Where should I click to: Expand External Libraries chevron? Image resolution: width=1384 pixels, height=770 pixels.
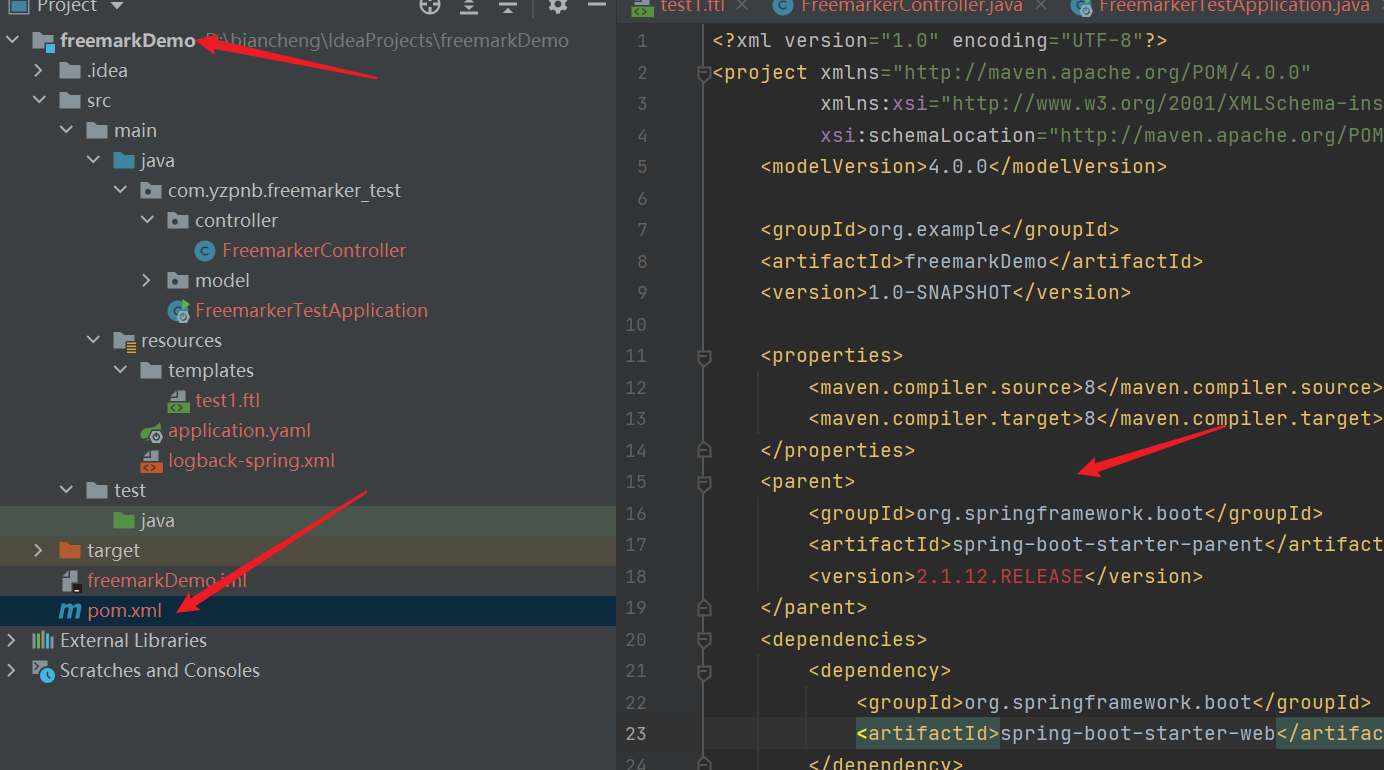pyautogui.click(x=12, y=641)
